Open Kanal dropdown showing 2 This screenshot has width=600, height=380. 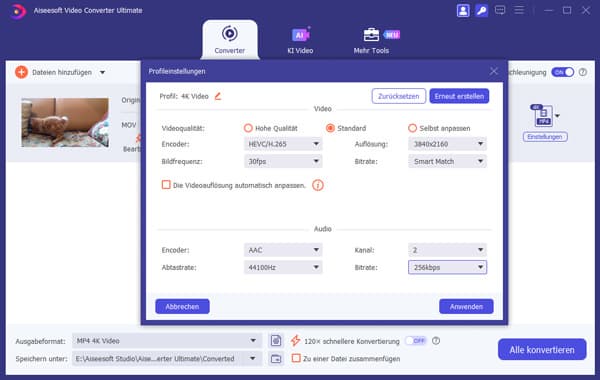tap(447, 250)
